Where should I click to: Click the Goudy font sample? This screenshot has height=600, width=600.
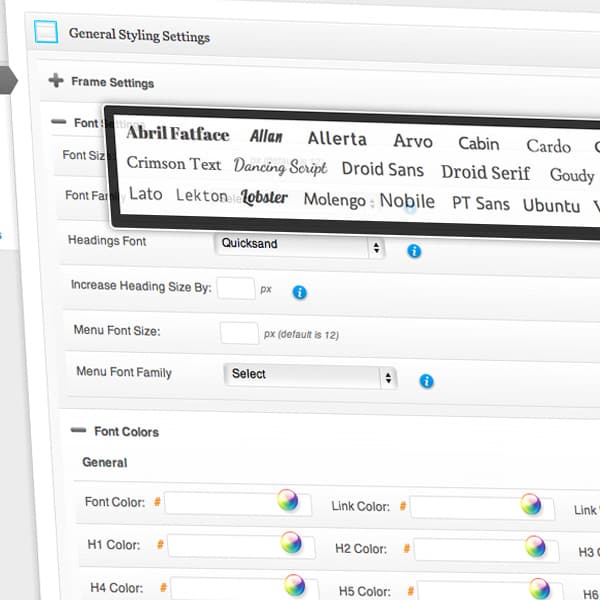point(572,176)
